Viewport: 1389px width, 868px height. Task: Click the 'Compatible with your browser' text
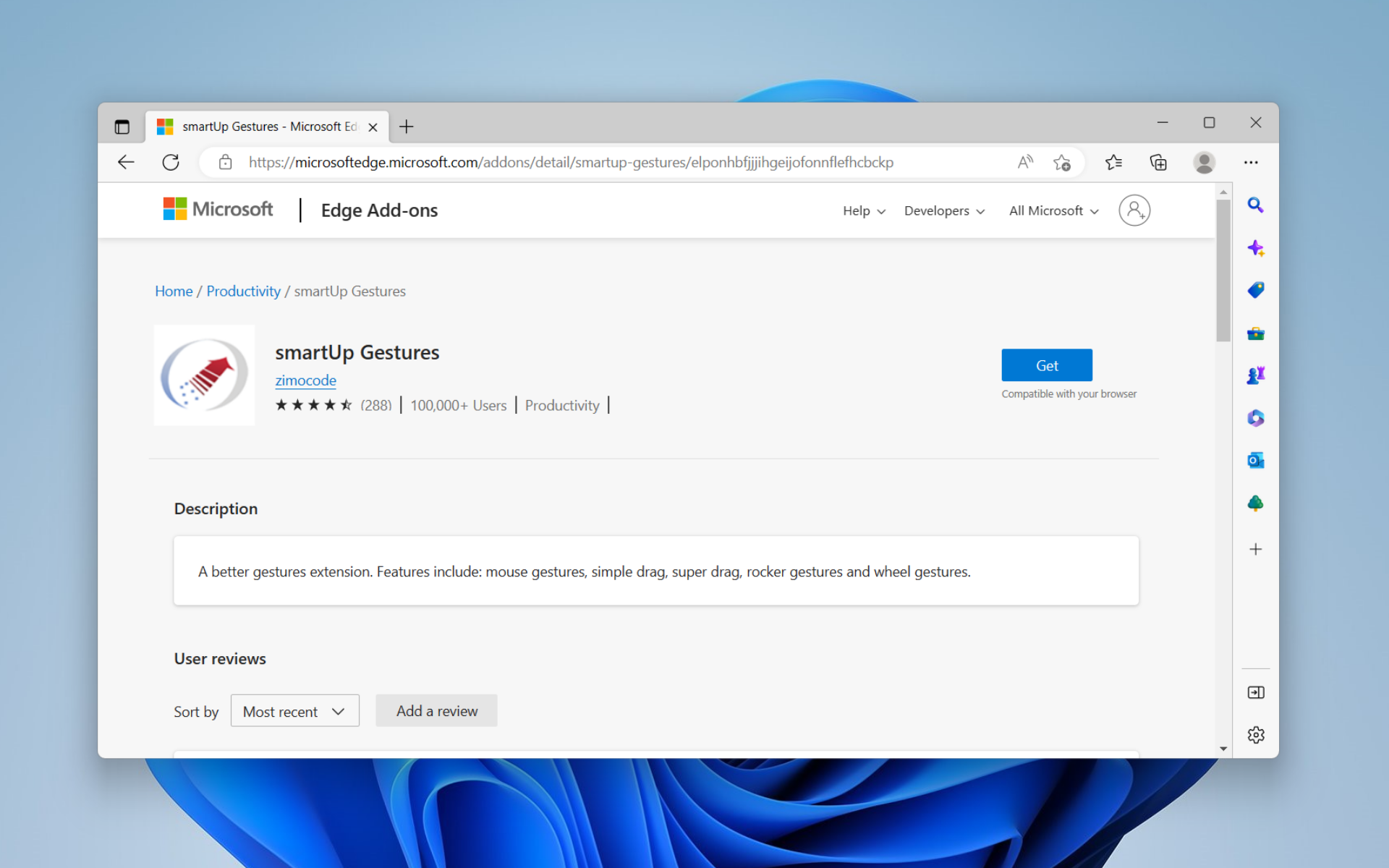[x=1069, y=393]
